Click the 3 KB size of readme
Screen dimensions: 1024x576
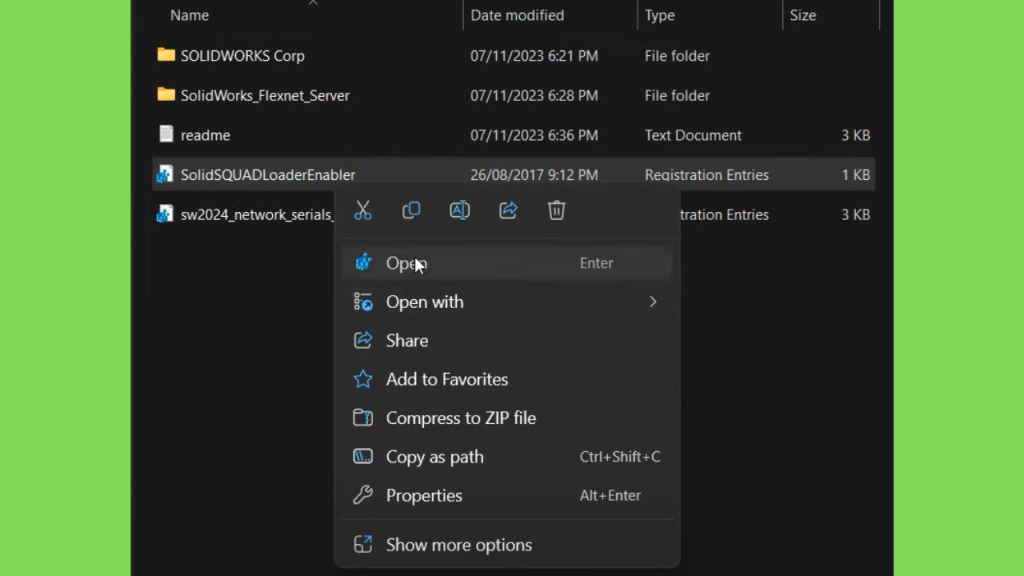point(856,135)
